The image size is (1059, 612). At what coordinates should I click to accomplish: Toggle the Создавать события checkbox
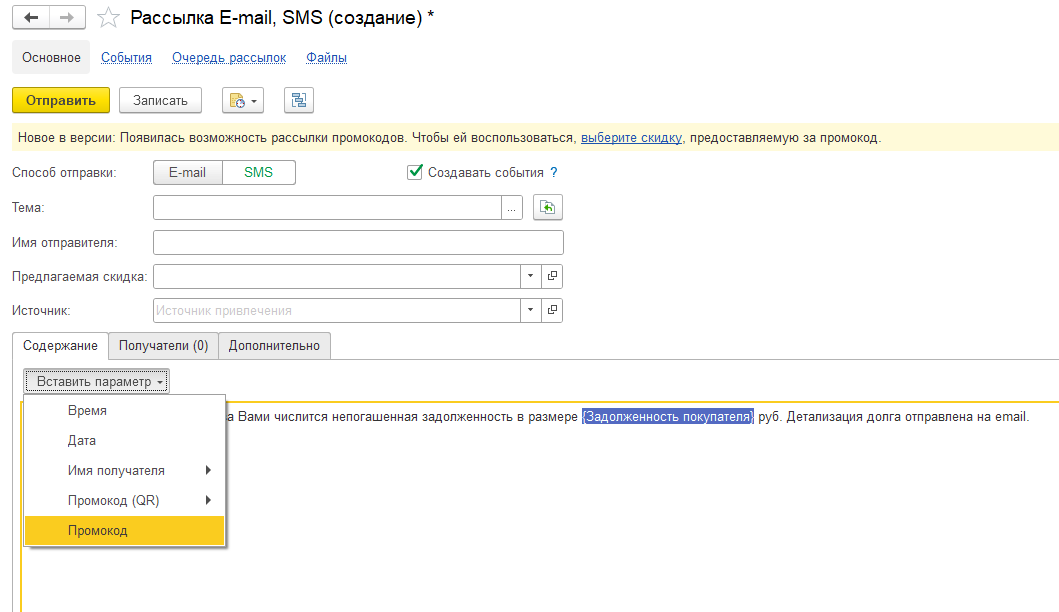tap(416, 172)
